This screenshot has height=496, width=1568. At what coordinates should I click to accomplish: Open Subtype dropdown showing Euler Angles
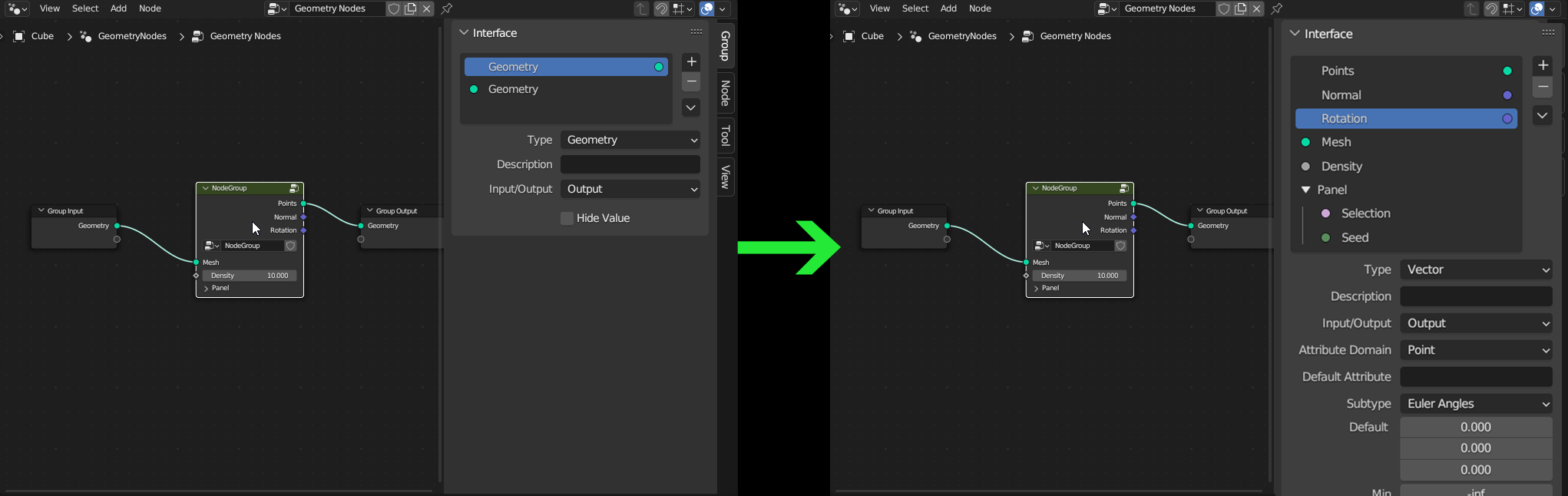[1477, 404]
